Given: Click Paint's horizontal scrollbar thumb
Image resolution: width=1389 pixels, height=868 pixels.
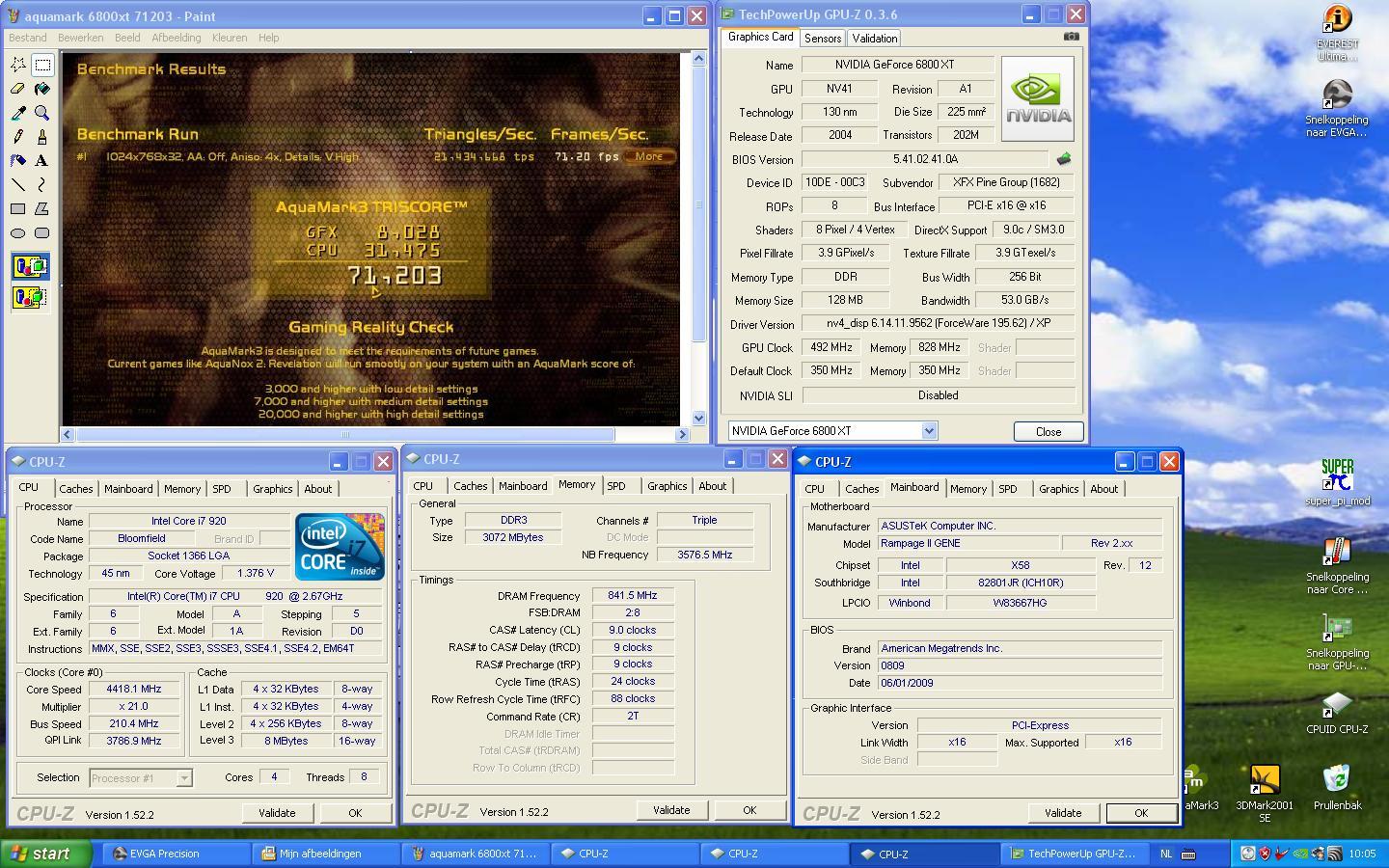Looking at the screenshot, I should pyautogui.click(x=345, y=435).
